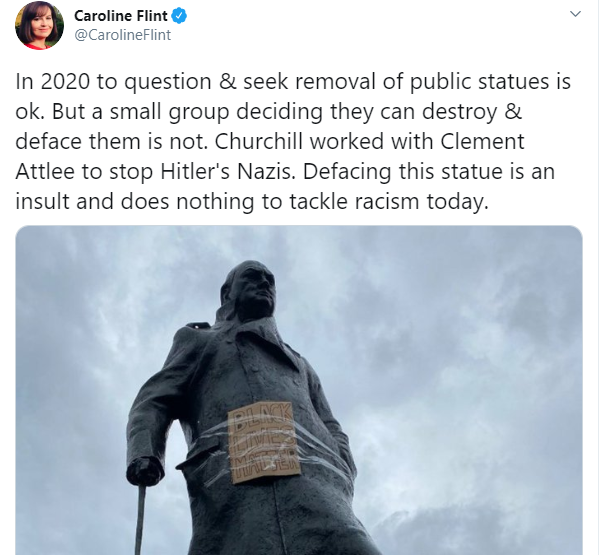Click the statue's left shoulder epaulette
Screen dimensions: 601x555
pos(198,326)
